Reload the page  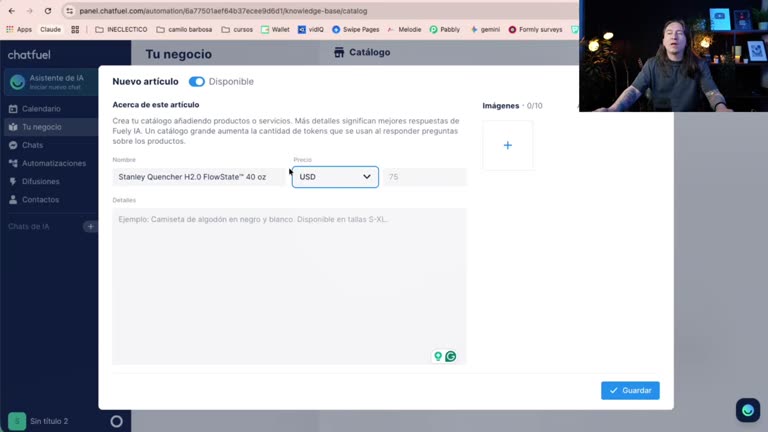pyautogui.click(x=48, y=11)
